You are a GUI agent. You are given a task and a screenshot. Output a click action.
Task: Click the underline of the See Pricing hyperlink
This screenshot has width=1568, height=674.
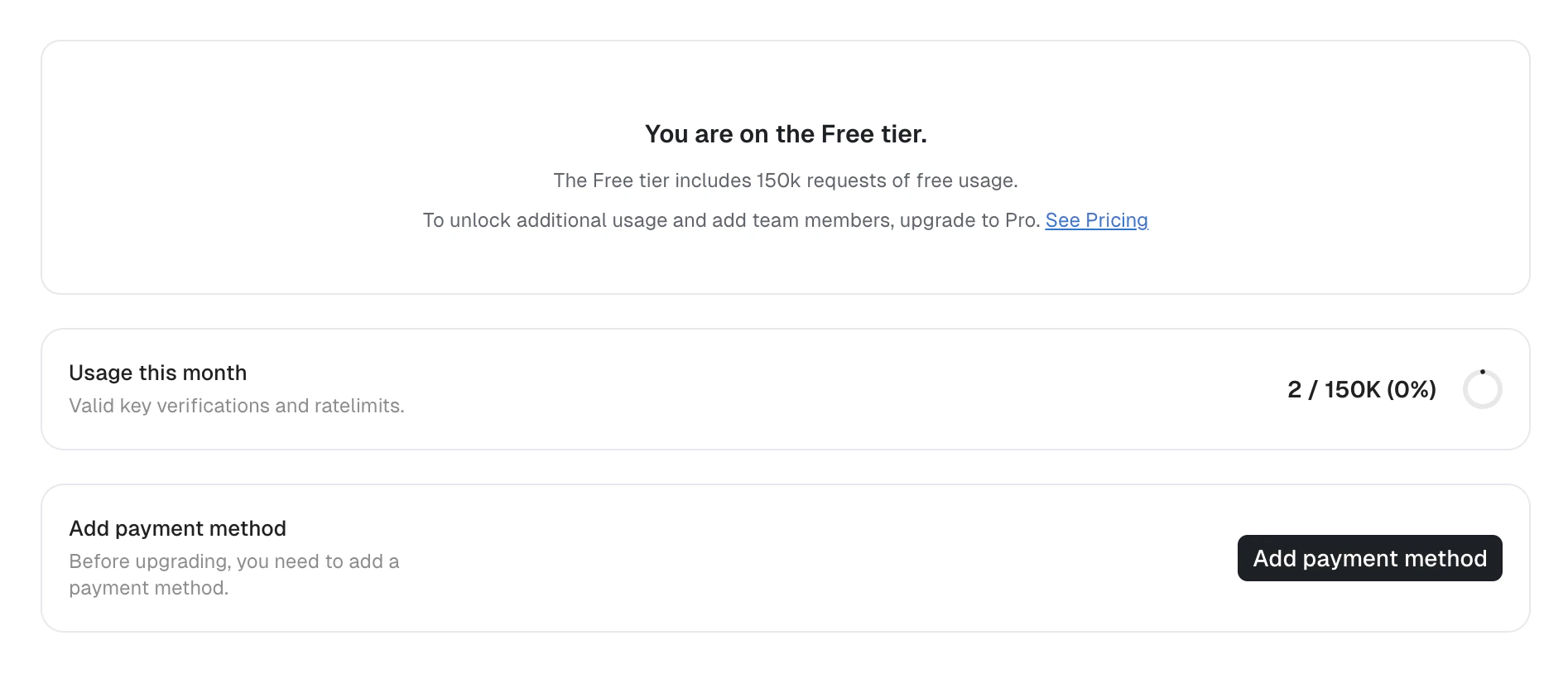pos(1096,232)
